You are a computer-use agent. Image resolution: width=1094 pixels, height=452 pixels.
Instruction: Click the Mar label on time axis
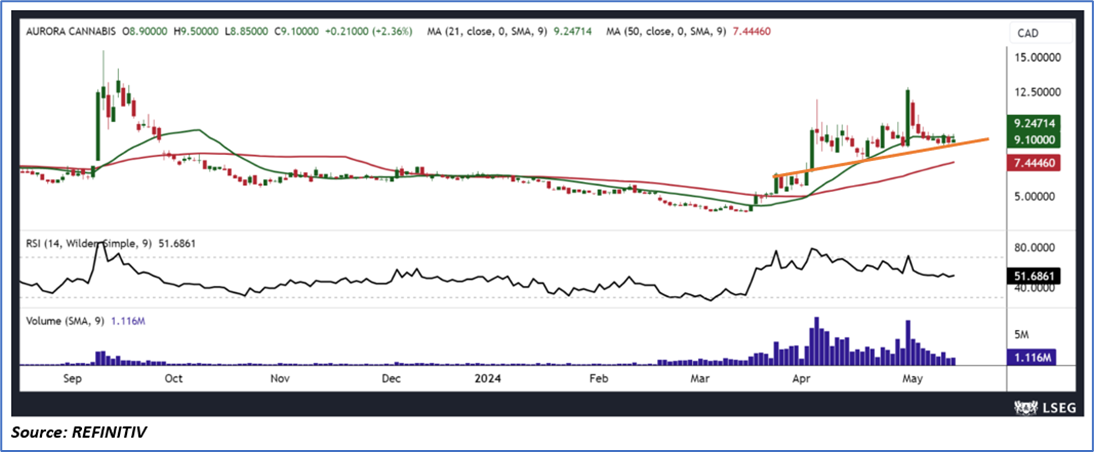click(x=700, y=379)
